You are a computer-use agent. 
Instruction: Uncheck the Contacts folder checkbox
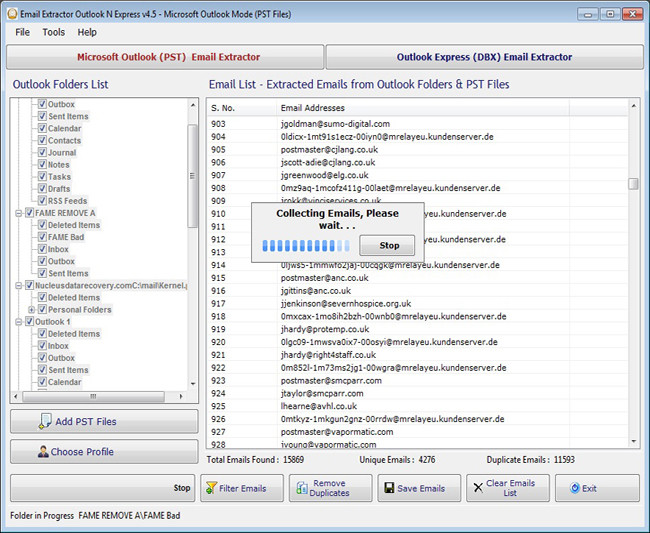[x=42, y=140]
